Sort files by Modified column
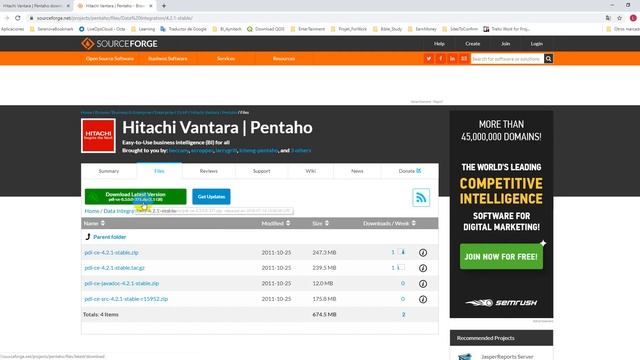Screen dimensions: 640x360 pyautogui.click(x=276, y=223)
